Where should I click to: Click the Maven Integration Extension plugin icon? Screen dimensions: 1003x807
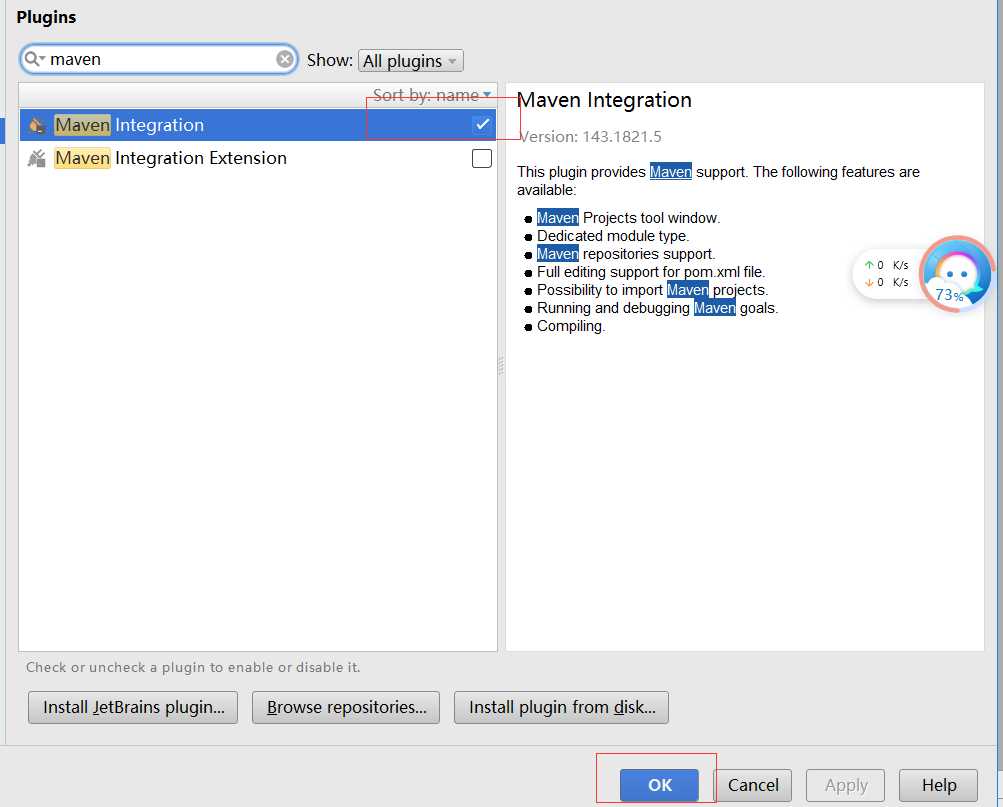click(x=37, y=158)
